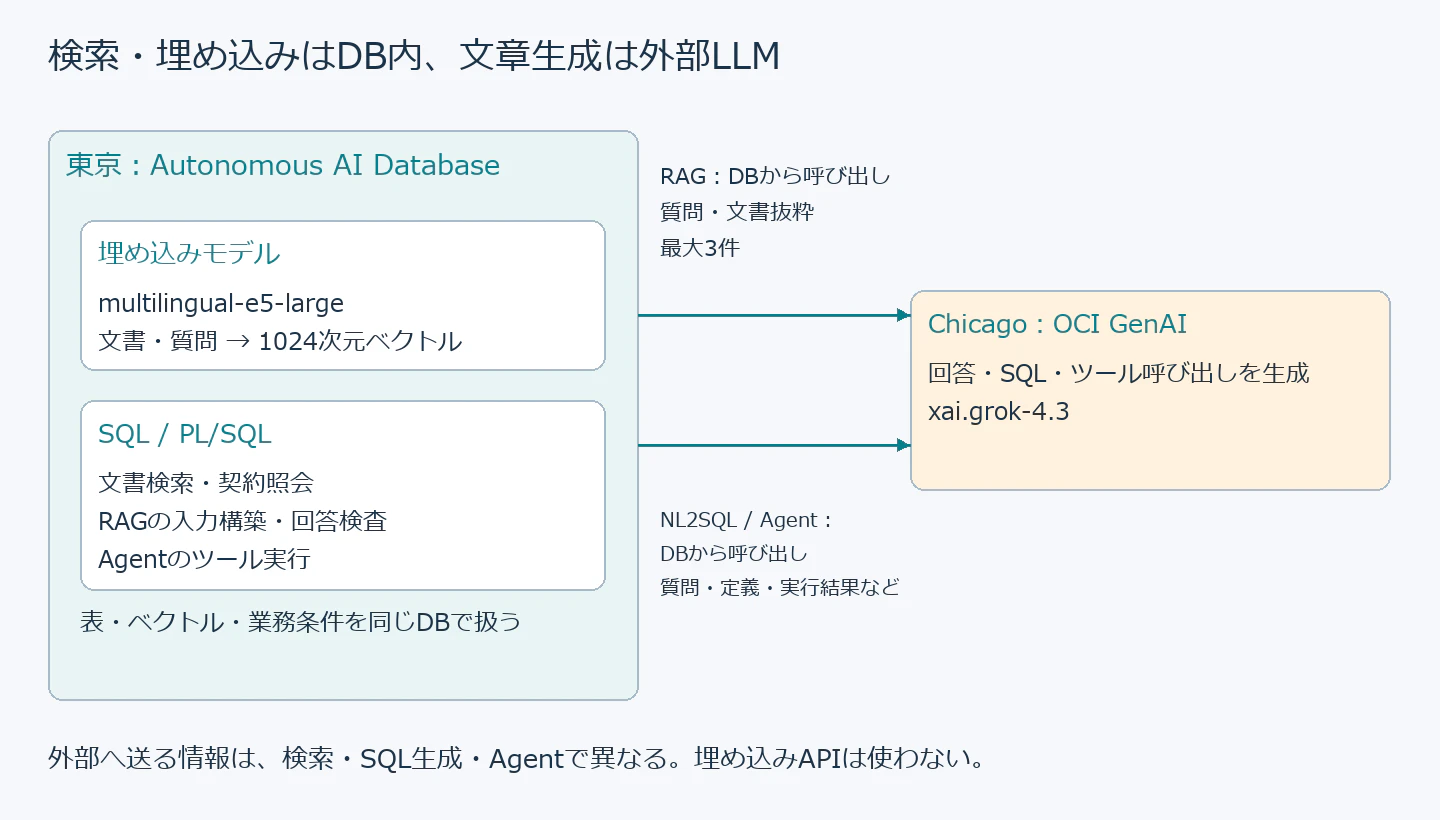Click the footer sentence starting "外部へ送る情報は"
The width and height of the screenshot is (1440, 820).
[x=518, y=758]
